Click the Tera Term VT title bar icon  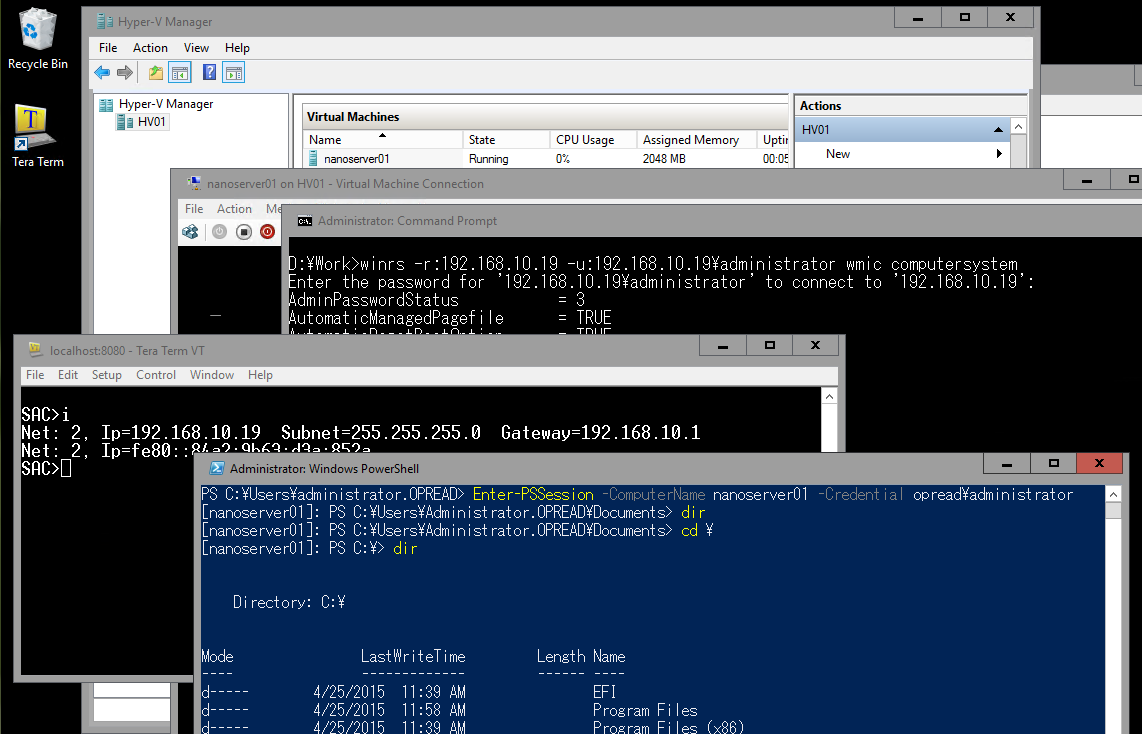click(35, 350)
